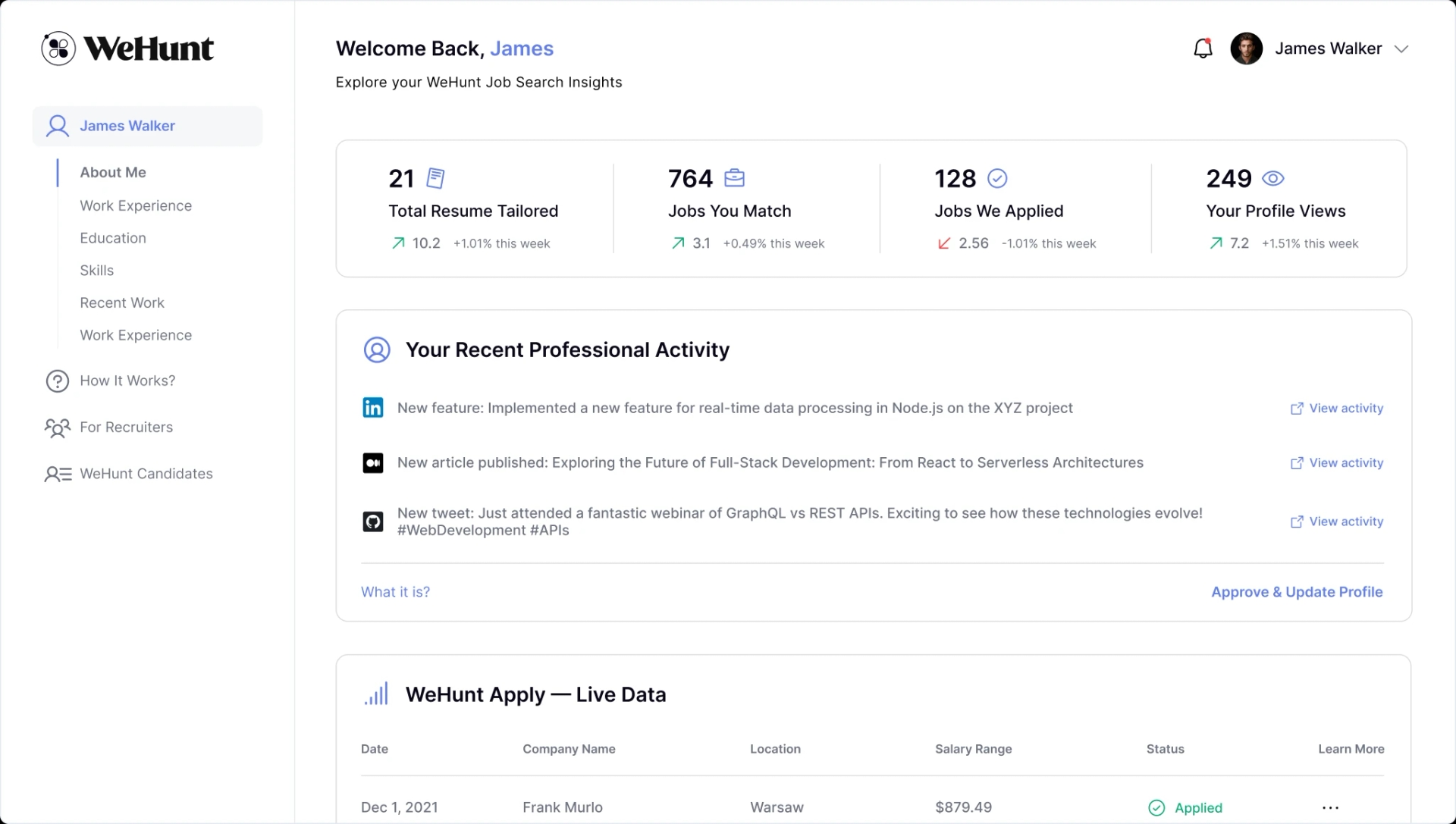This screenshot has height=824, width=1456.
Task: Open the Skills sidebar item
Action: 96,271
